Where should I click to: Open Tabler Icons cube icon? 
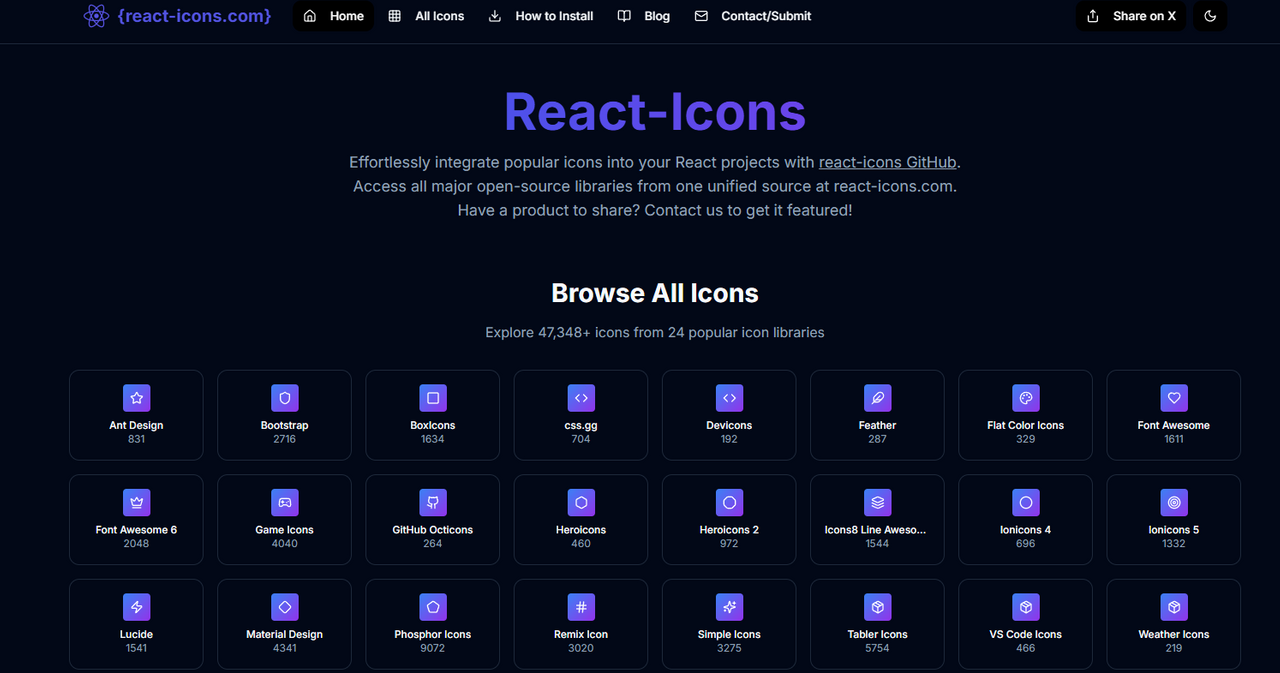point(877,607)
